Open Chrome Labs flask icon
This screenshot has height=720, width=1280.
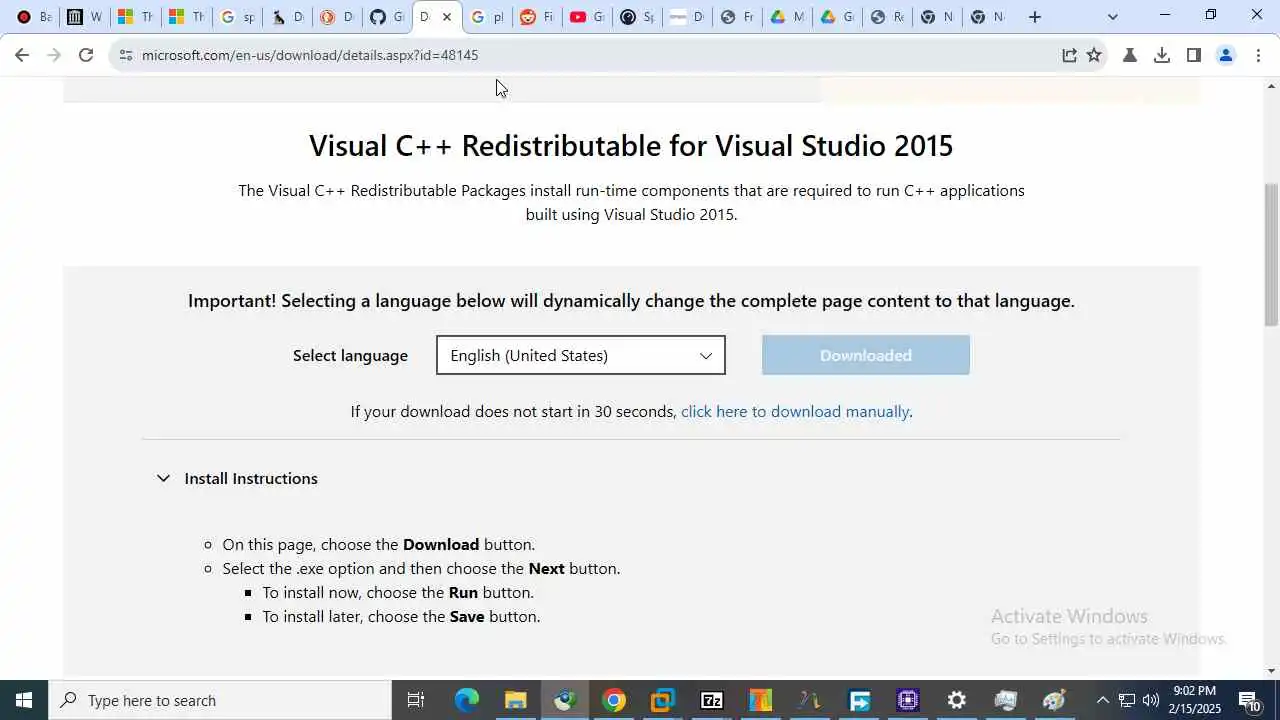pyautogui.click(x=1130, y=55)
